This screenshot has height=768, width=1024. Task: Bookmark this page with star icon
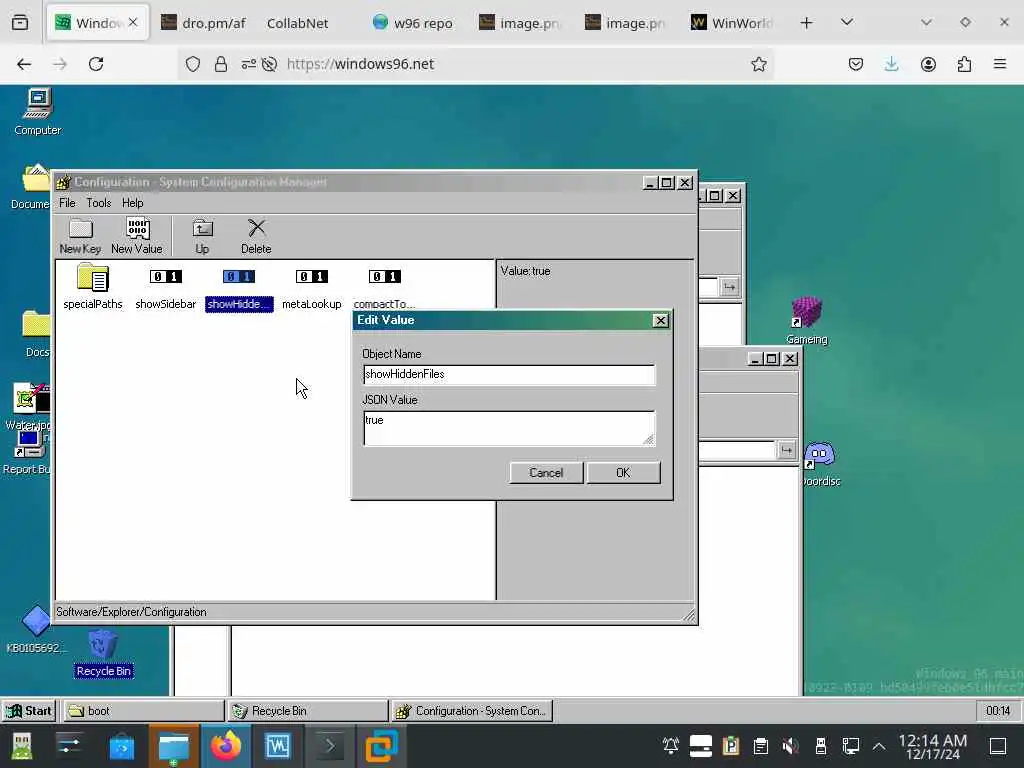pyautogui.click(x=758, y=64)
